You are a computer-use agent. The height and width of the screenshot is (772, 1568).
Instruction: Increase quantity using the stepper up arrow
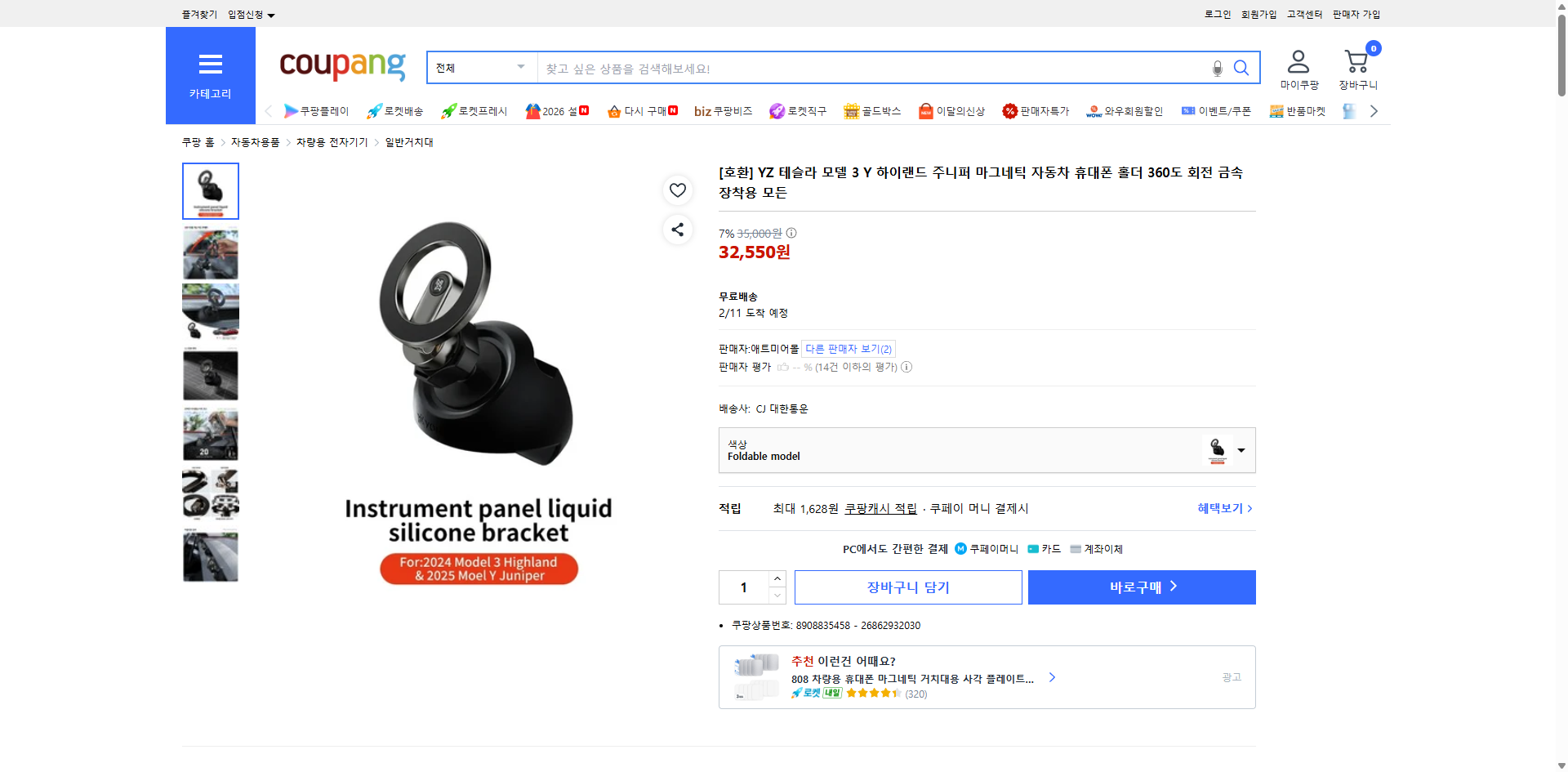[777, 578]
